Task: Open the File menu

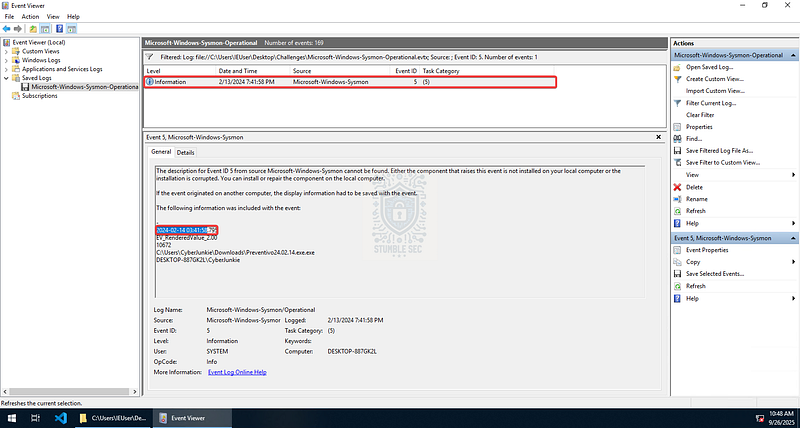Action: click(x=9, y=17)
